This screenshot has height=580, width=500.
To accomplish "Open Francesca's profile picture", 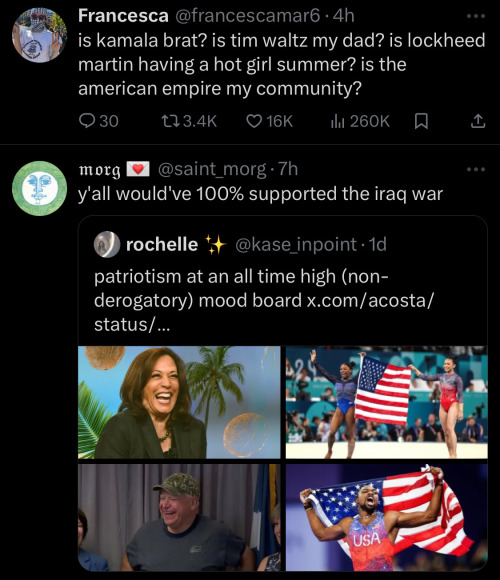I will [x=40, y=35].
